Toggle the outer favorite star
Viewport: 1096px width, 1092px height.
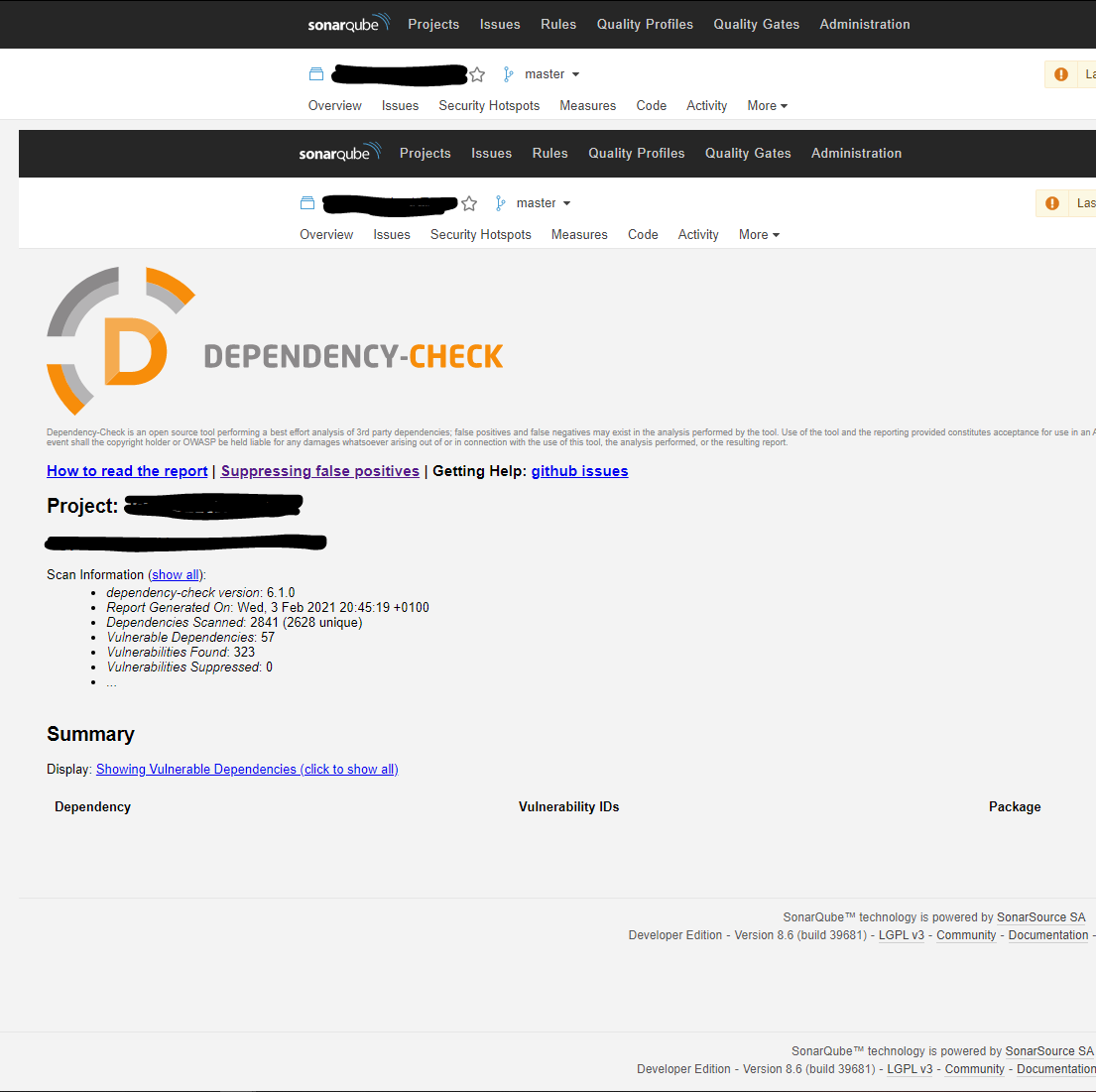[477, 74]
